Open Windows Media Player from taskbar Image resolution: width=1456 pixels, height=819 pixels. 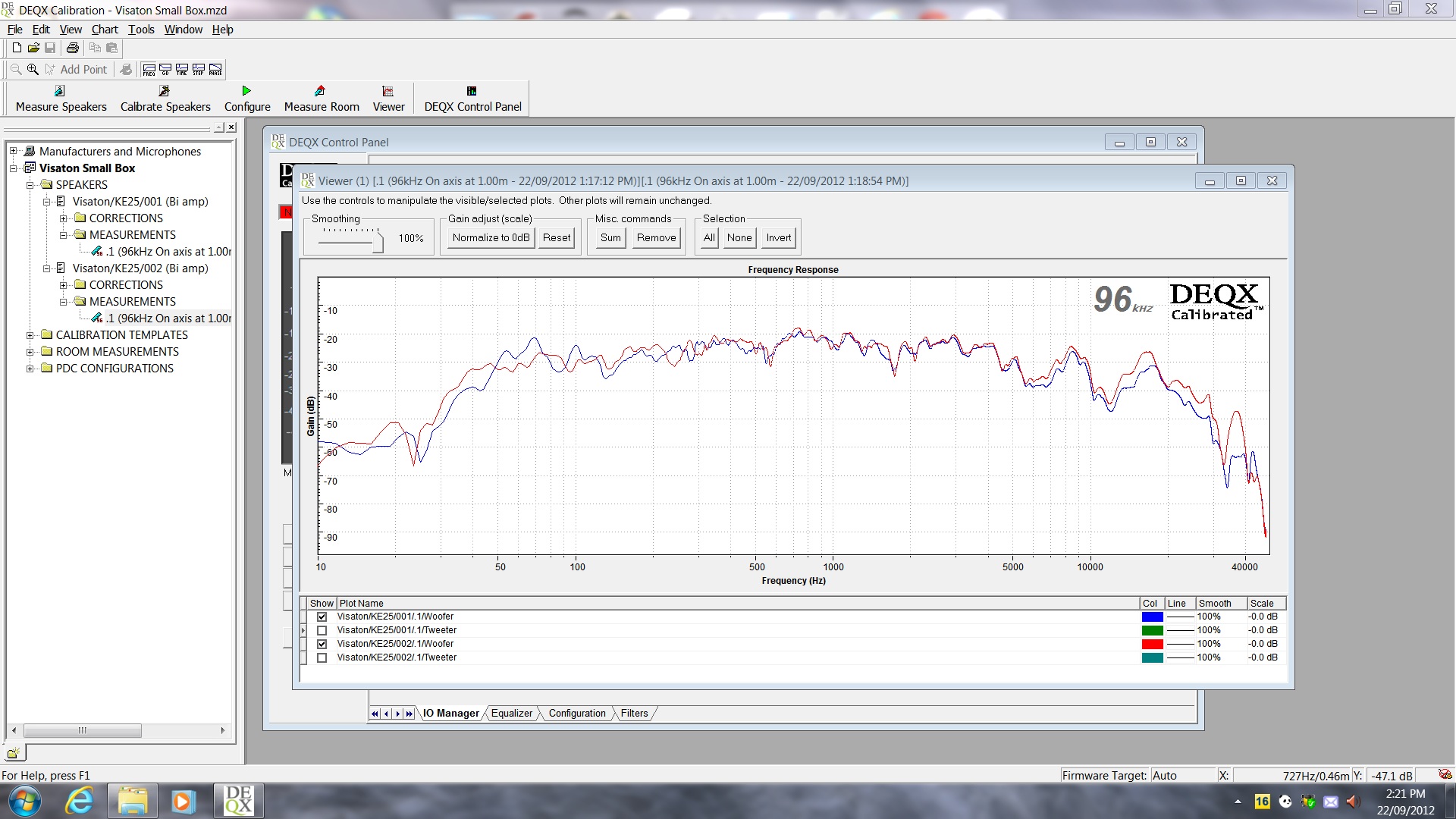[183, 801]
